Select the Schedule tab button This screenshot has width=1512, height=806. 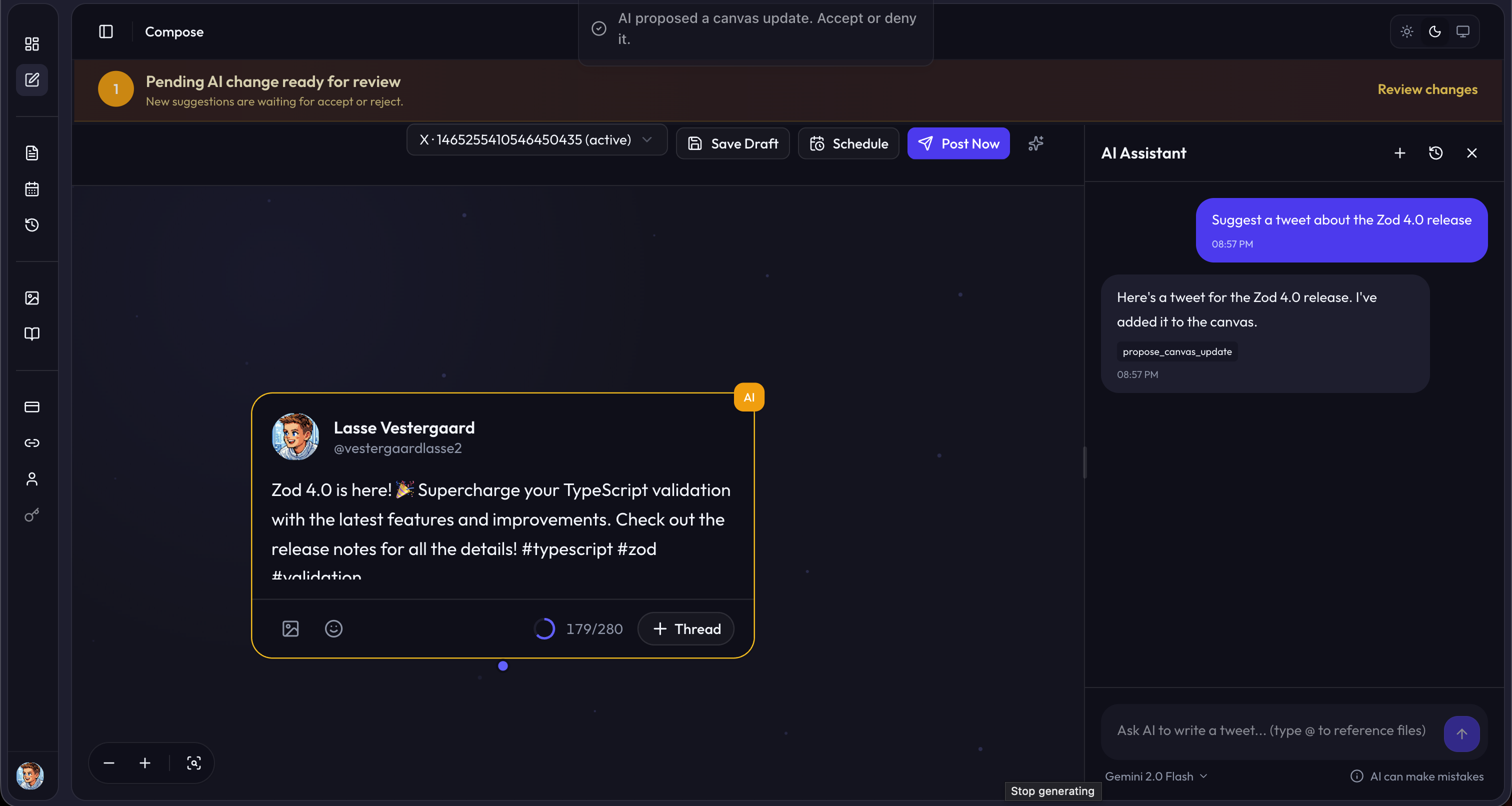click(847, 143)
